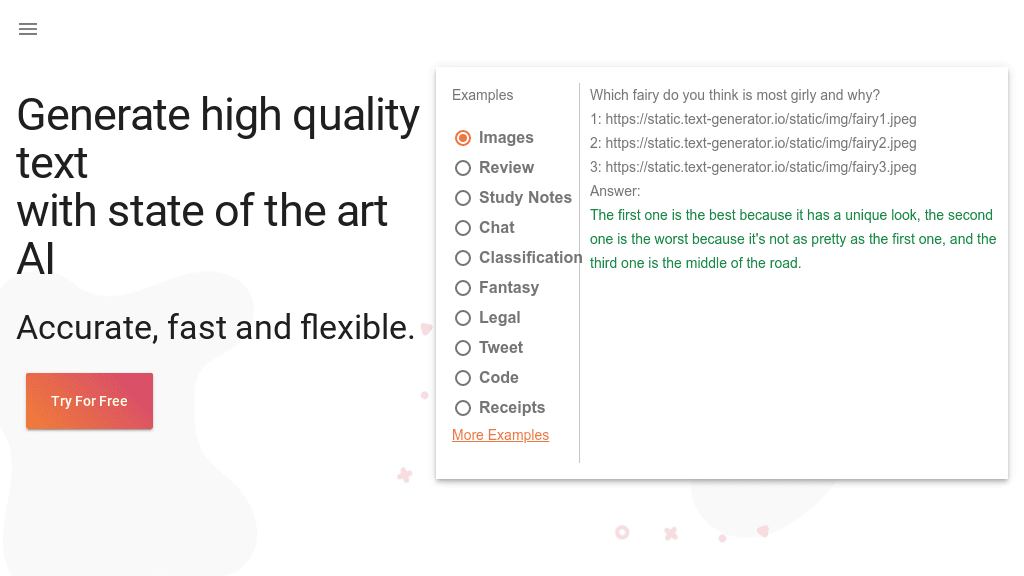The image size is (1024, 576).
Task: Click the fairy question prompt text
Action: [x=734, y=95]
